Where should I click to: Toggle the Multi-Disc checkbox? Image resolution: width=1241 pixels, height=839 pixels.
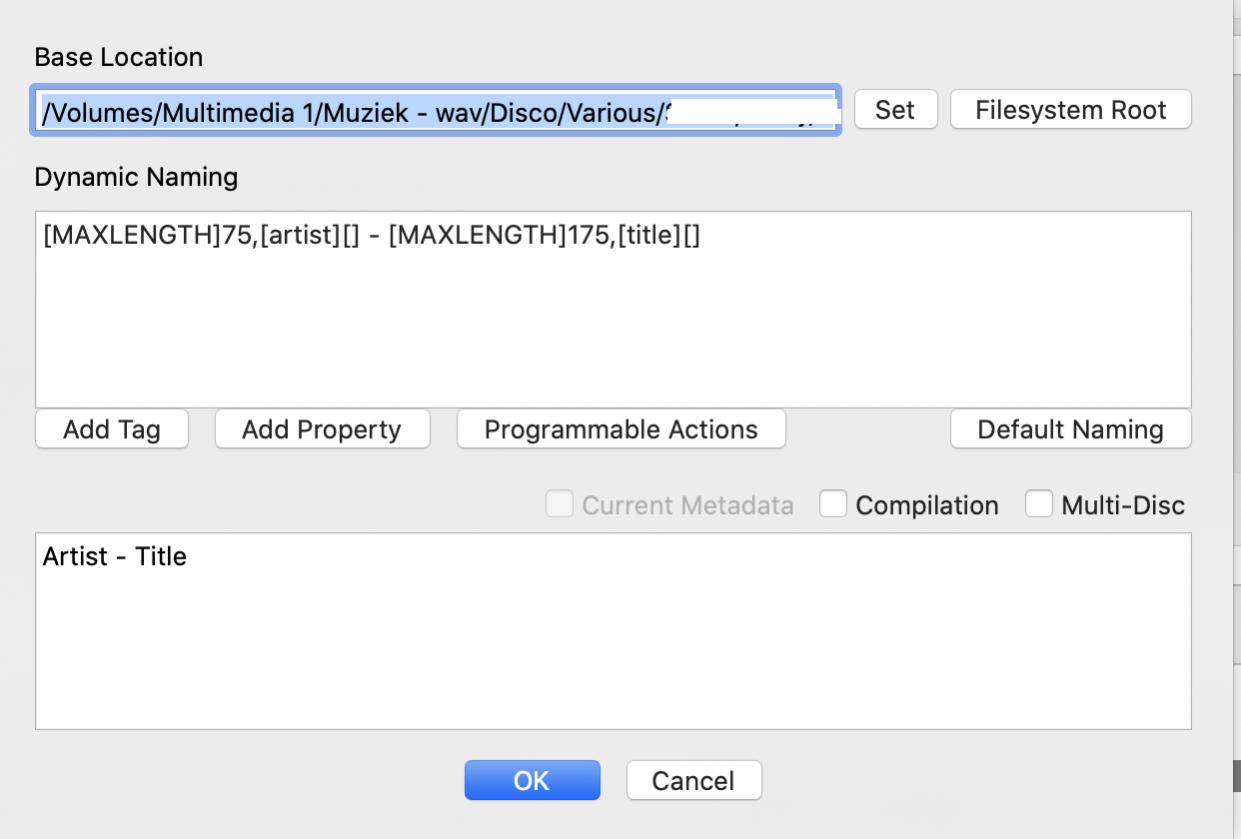[x=1039, y=505]
